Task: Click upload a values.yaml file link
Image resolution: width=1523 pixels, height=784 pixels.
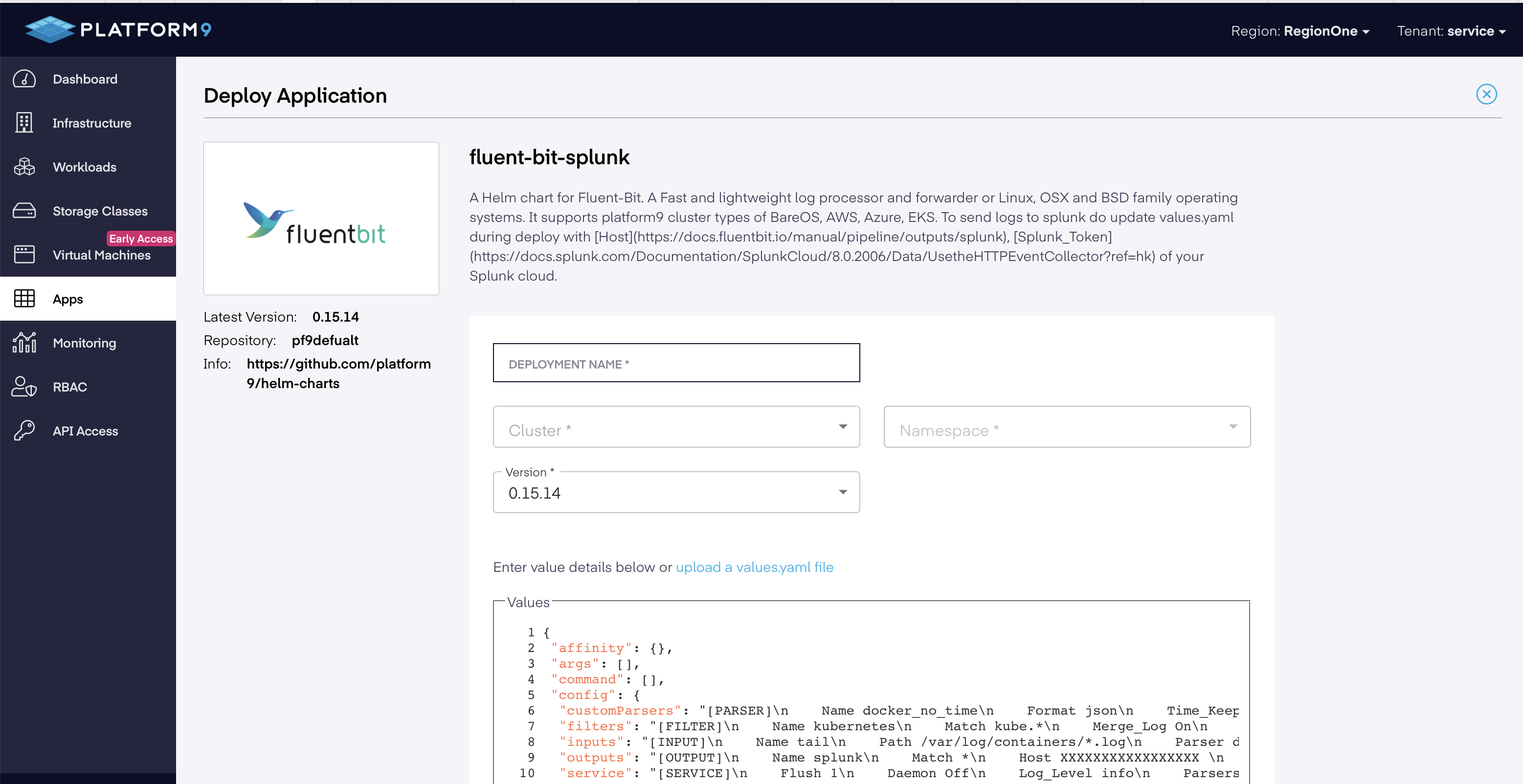Action: coord(754,567)
